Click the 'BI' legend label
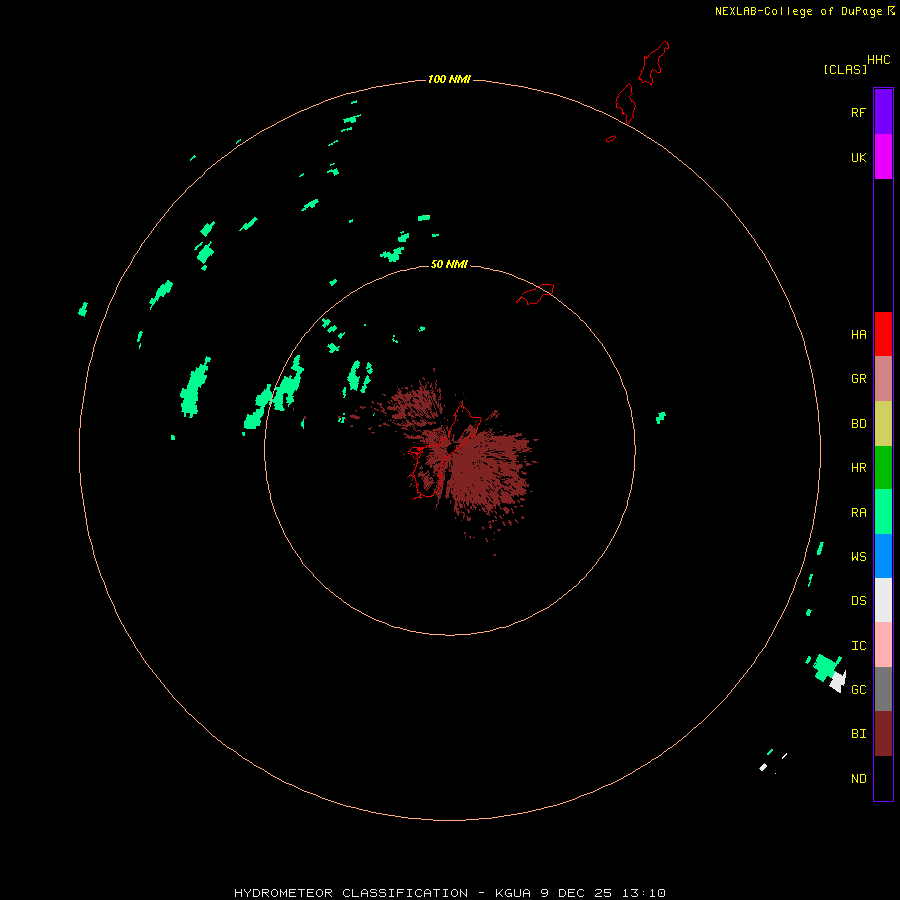Image resolution: width=900 pixels, height=900 pixels. [x=859, y=734]
